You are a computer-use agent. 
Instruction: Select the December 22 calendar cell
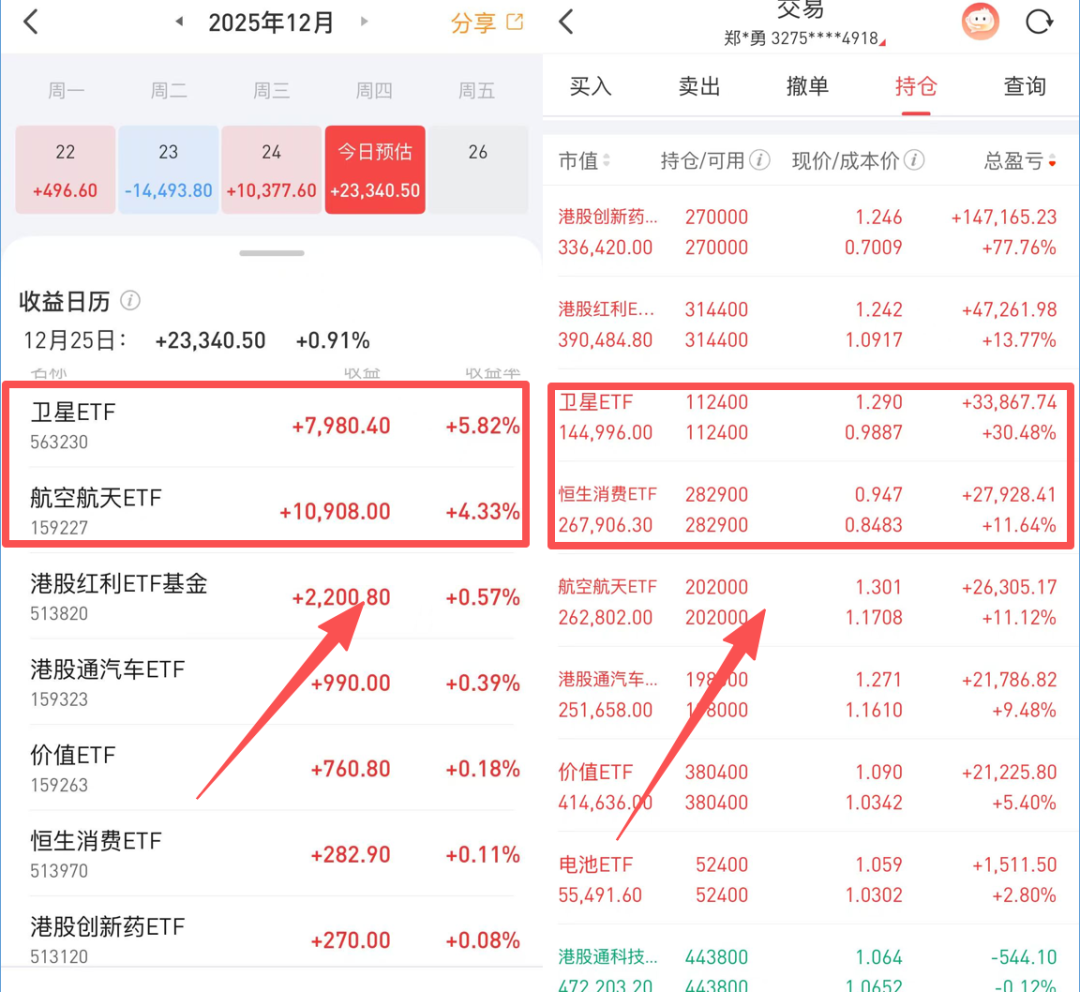click(65, 168)
